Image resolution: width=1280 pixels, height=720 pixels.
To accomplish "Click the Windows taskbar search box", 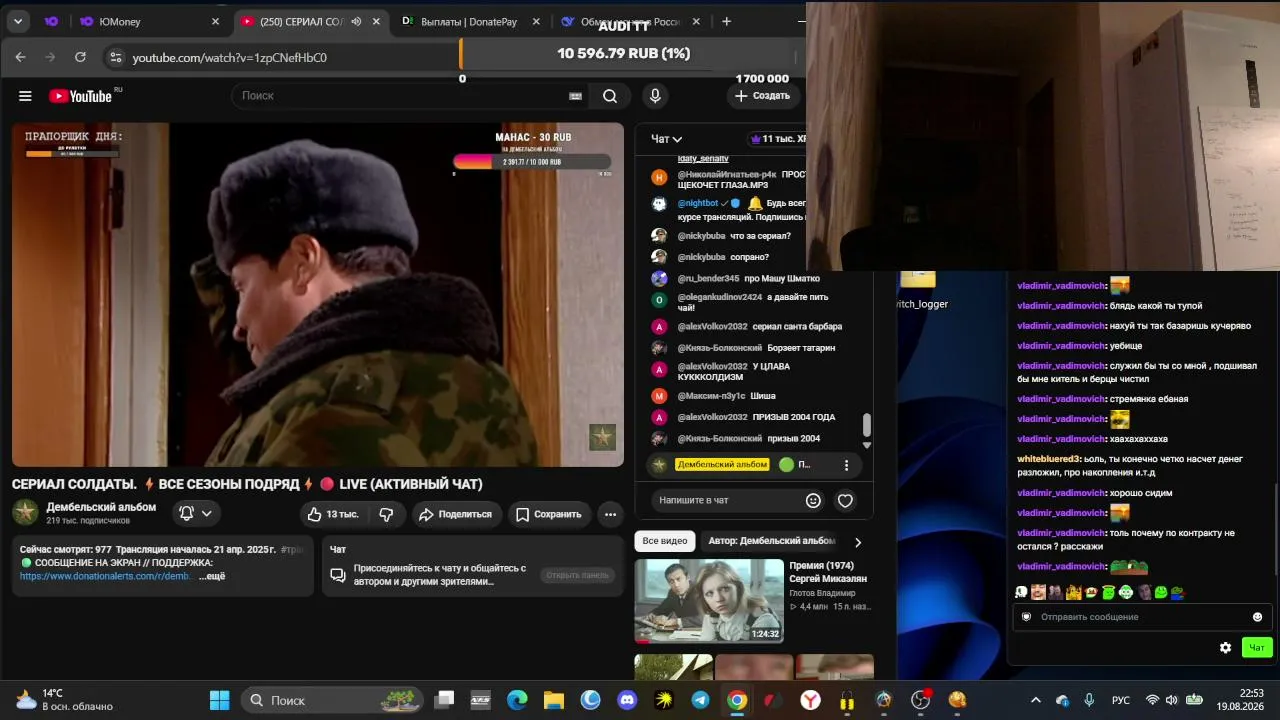I will click(x=332, y=700).
